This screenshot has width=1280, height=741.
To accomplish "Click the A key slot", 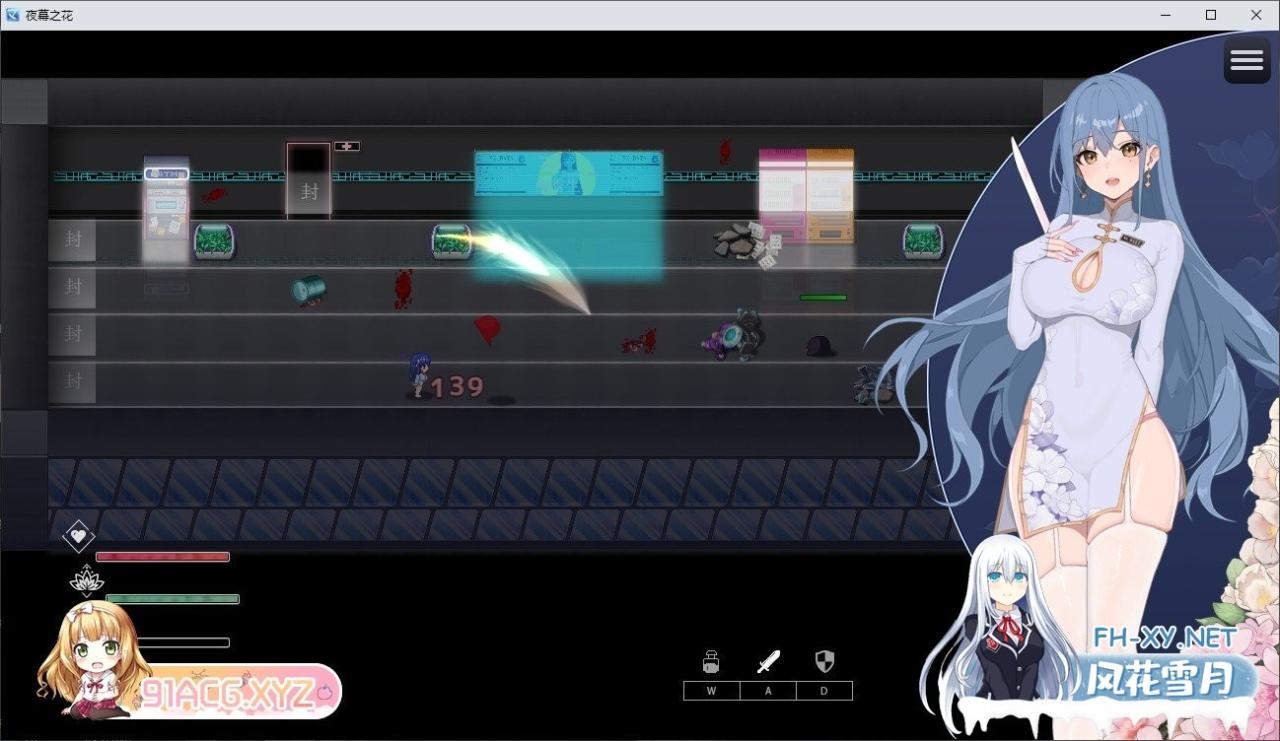I will click(768, 691).
